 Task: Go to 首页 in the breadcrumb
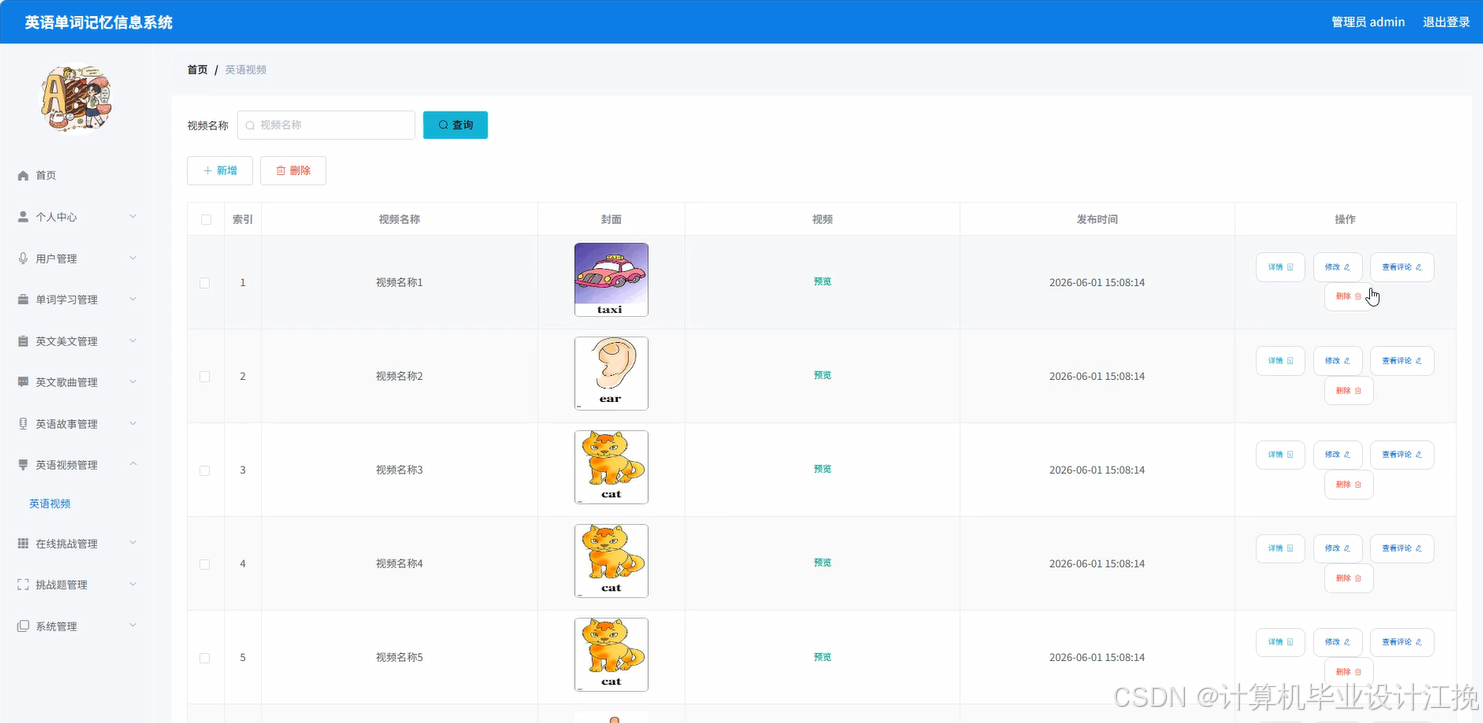197,70
